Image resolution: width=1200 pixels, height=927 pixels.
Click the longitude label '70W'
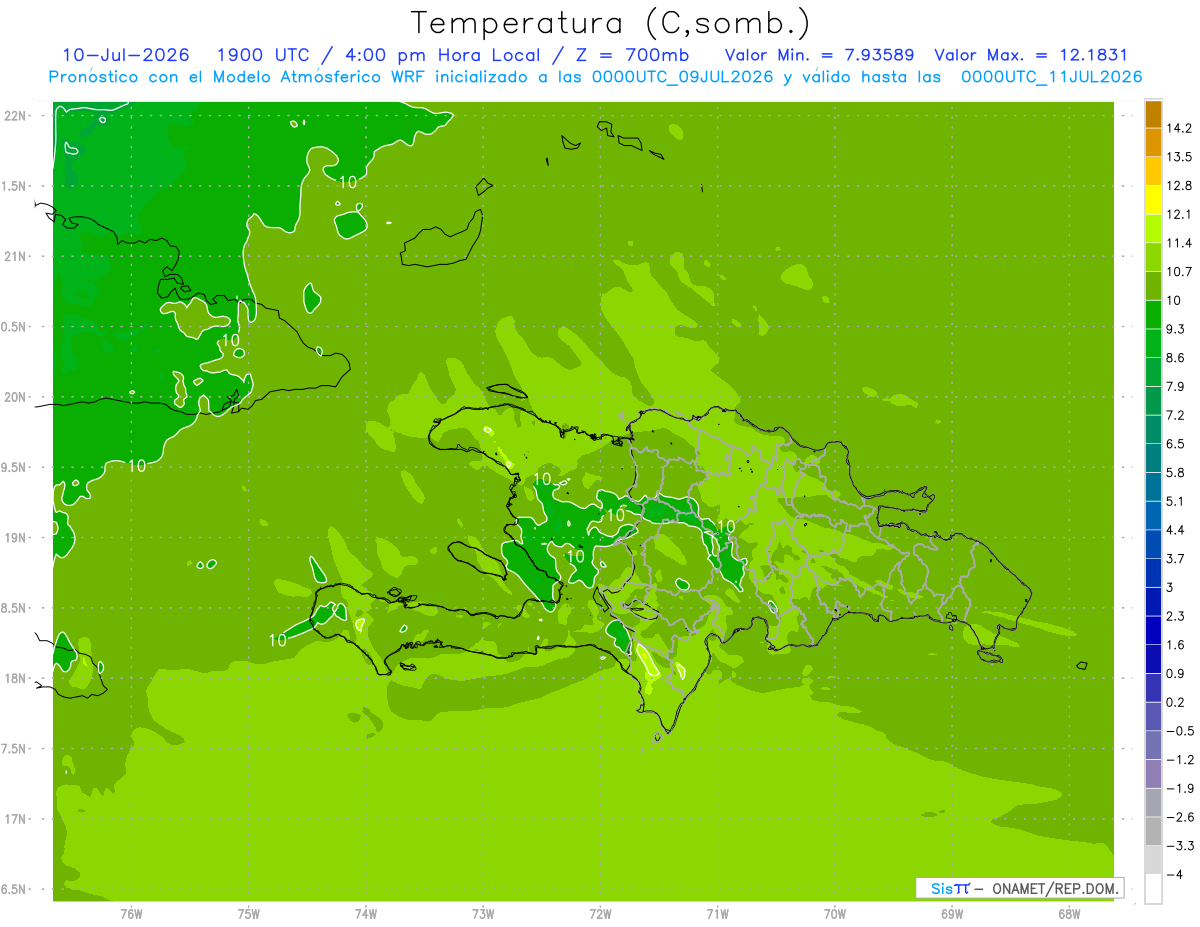(835, 913)
